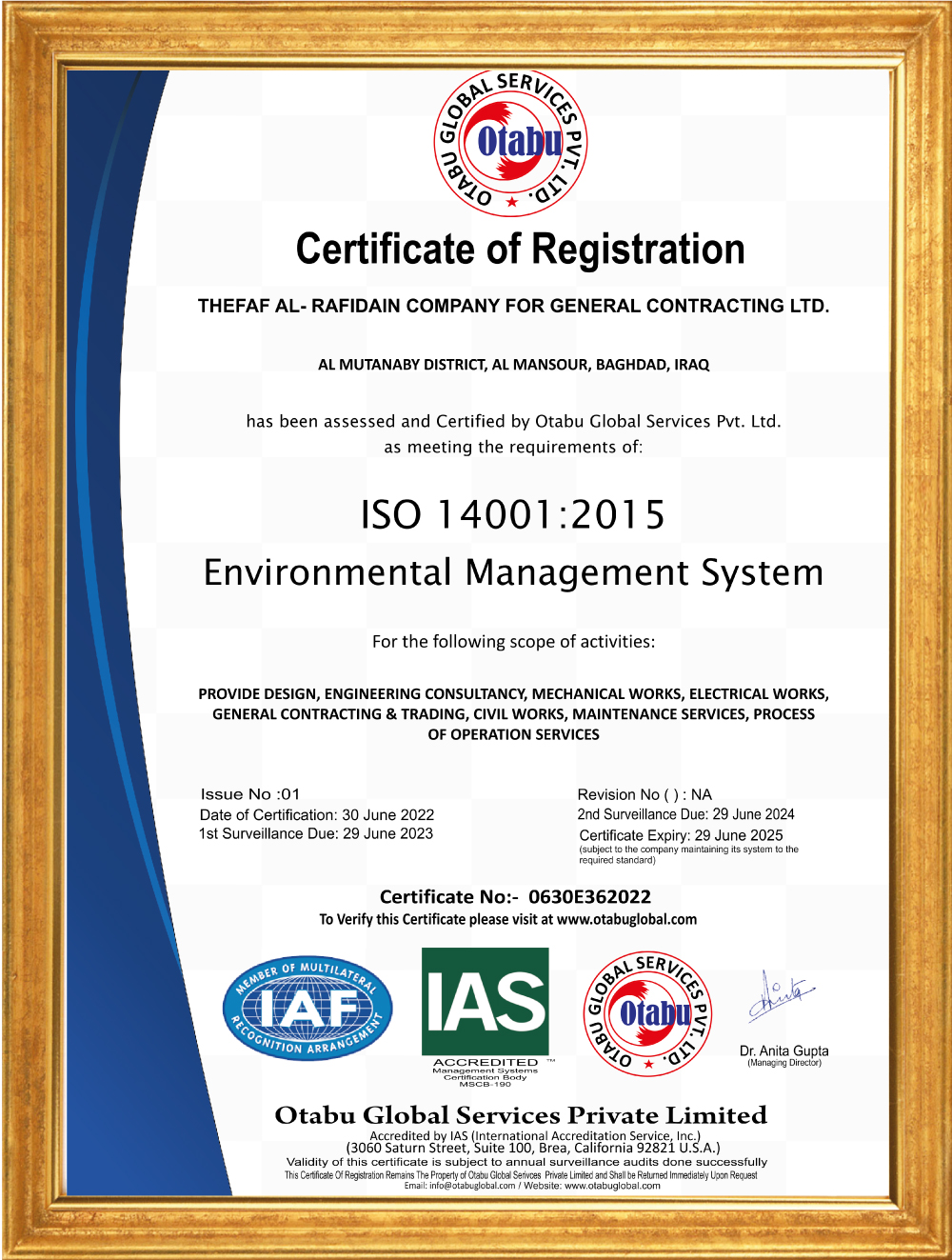952x1260 pixels.
Task: Select the address line 'AL MUTANABY DISTRICT'
Action: [514, 365]
